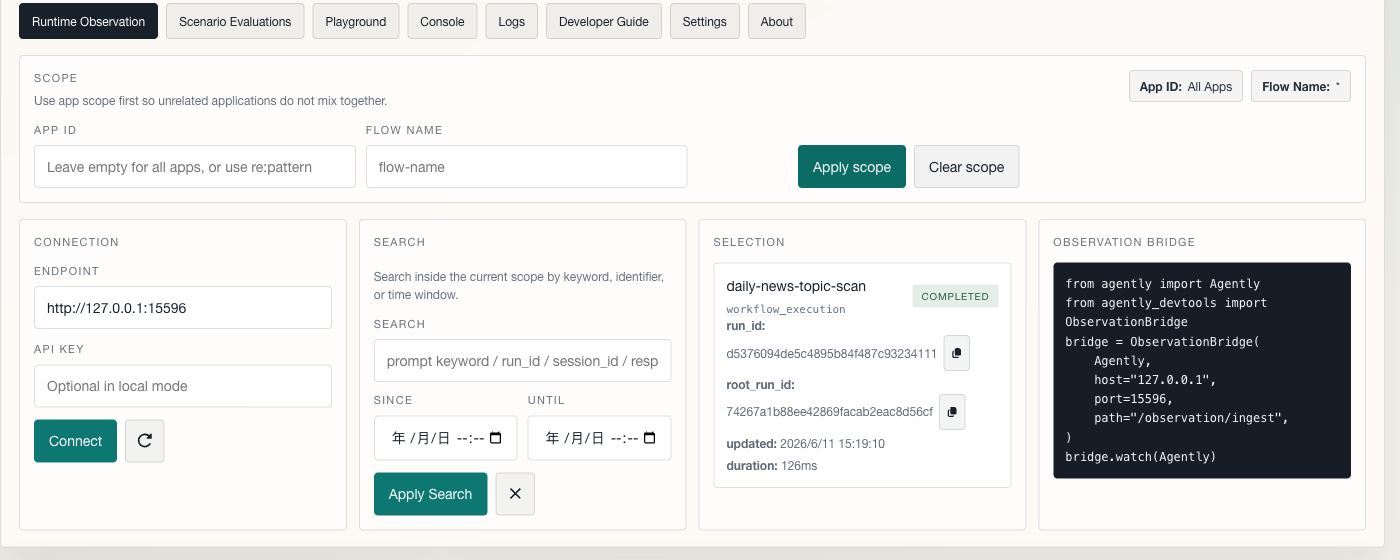Click the Since date field
Screen dimensions: 1400x560
click(x=446, y=438)
